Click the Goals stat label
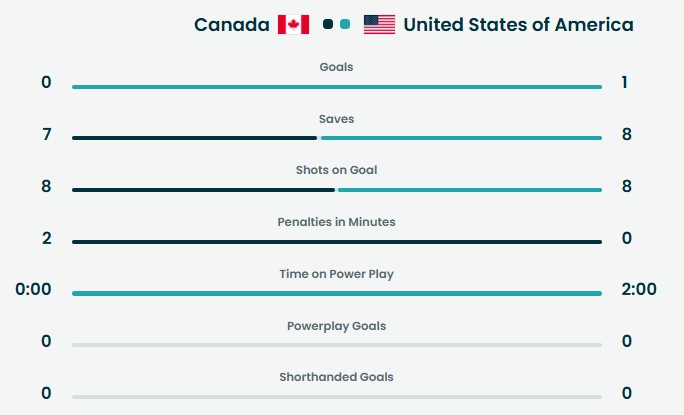 [336, 67]
